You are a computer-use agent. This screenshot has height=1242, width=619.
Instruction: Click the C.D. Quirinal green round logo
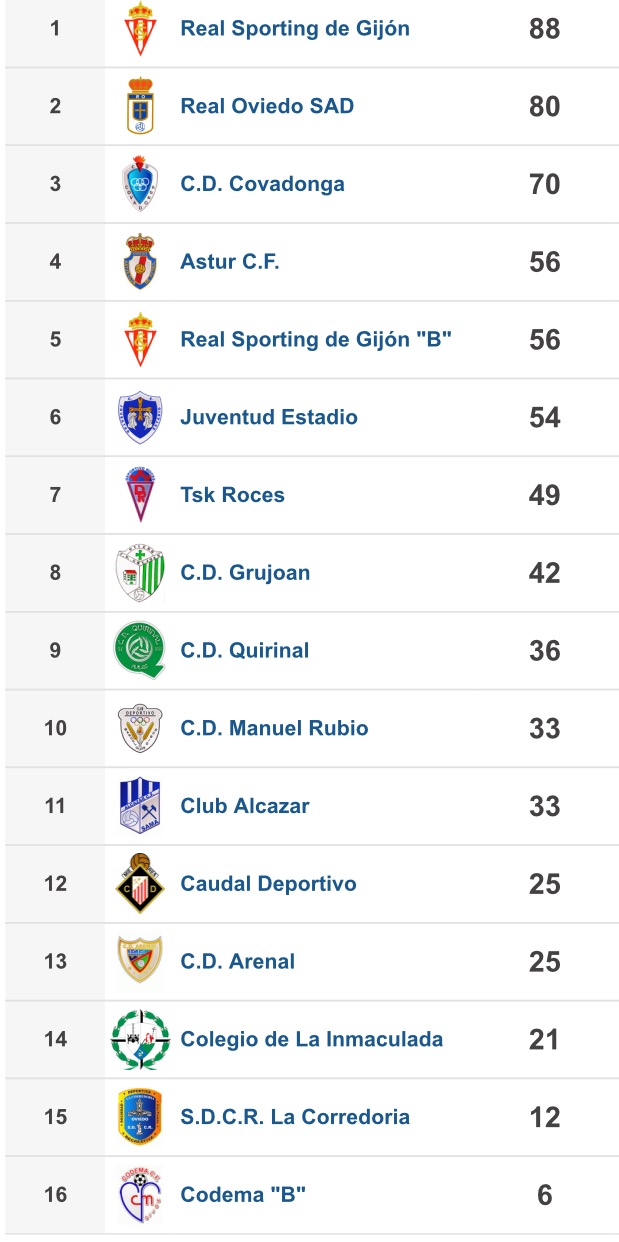coord(140,650)
